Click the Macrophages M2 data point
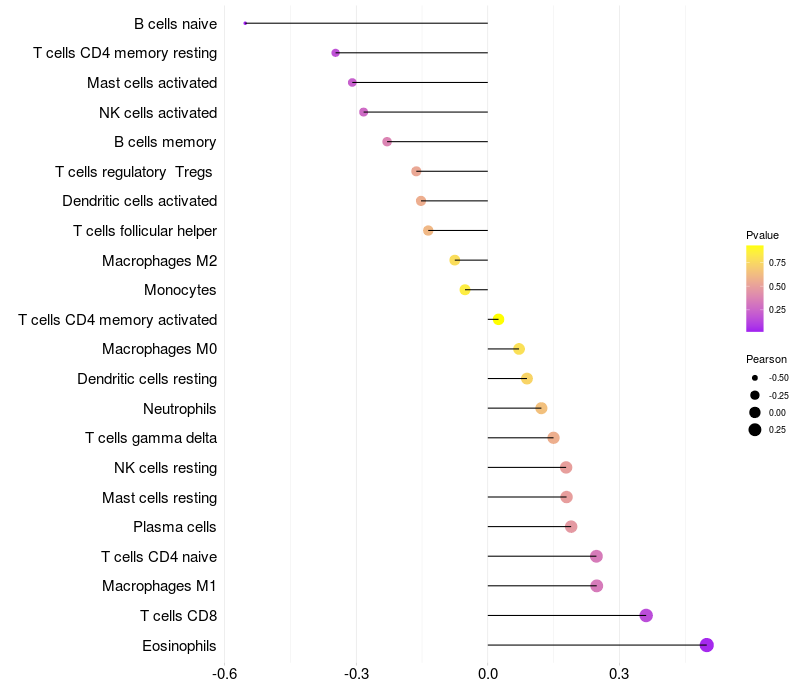This screenshot has height=700, width=800. [455, 260]
